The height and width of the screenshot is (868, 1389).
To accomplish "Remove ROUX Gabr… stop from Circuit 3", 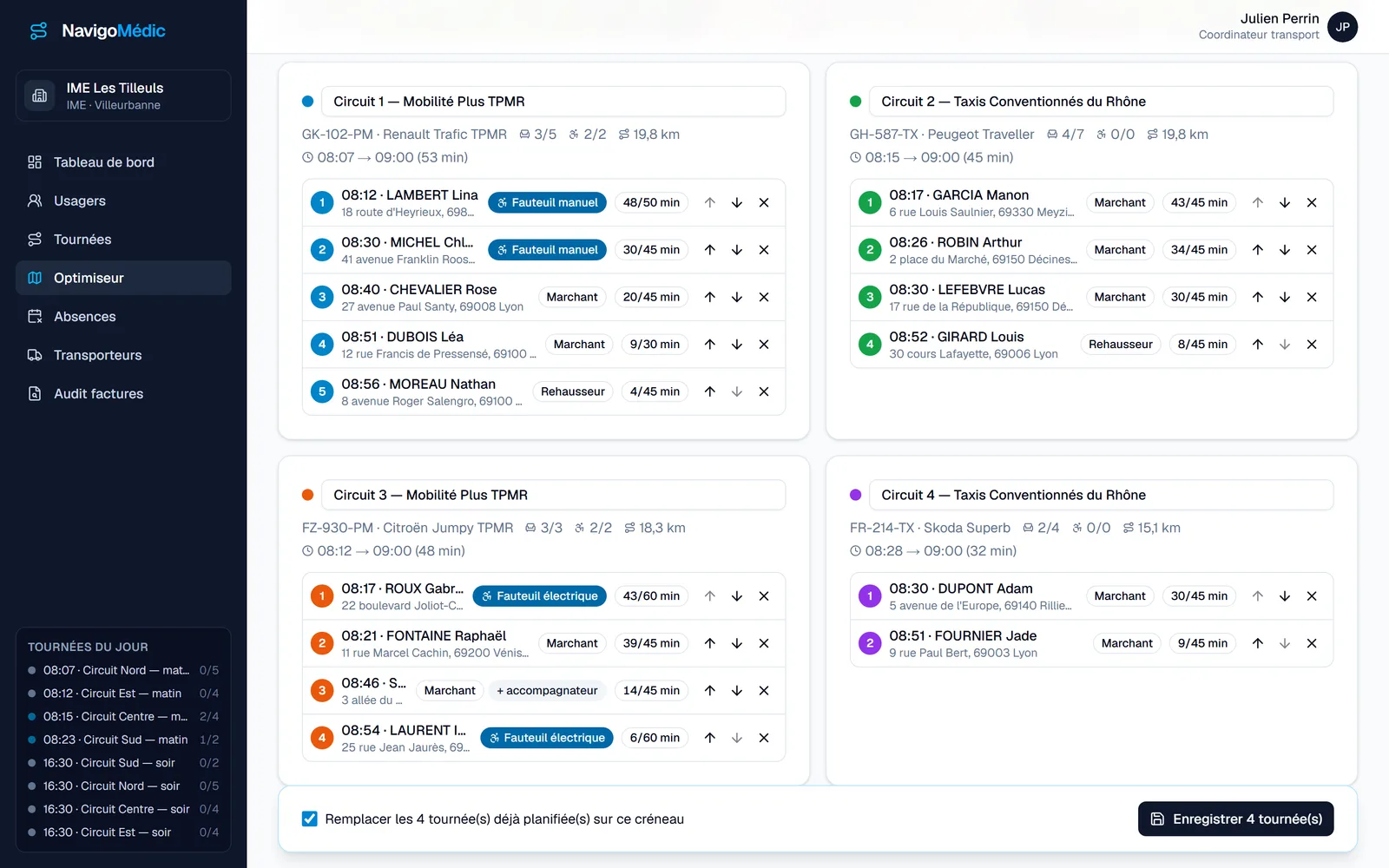I will pos(764,596).
